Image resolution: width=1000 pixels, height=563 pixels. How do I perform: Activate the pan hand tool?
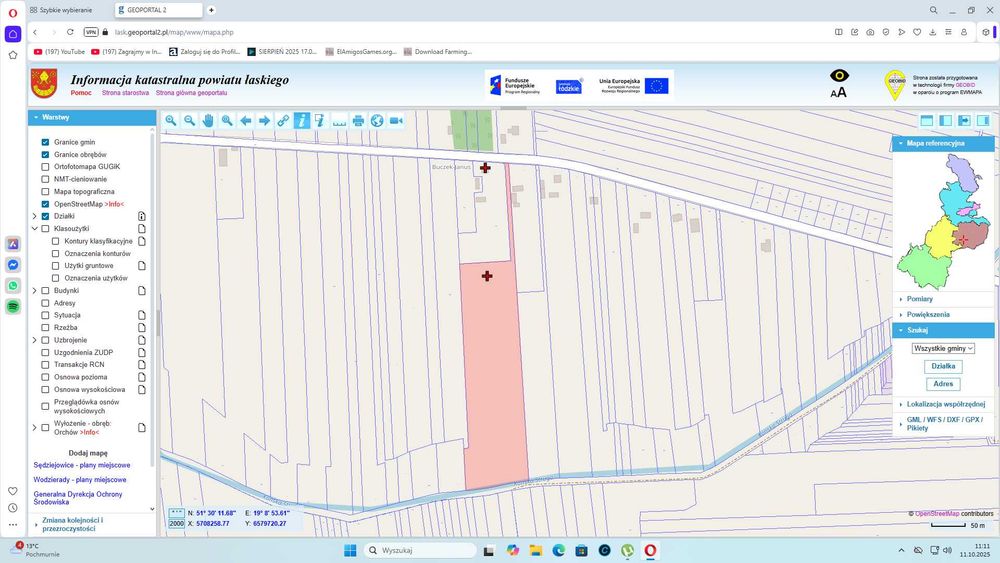[x=208, y=121]
